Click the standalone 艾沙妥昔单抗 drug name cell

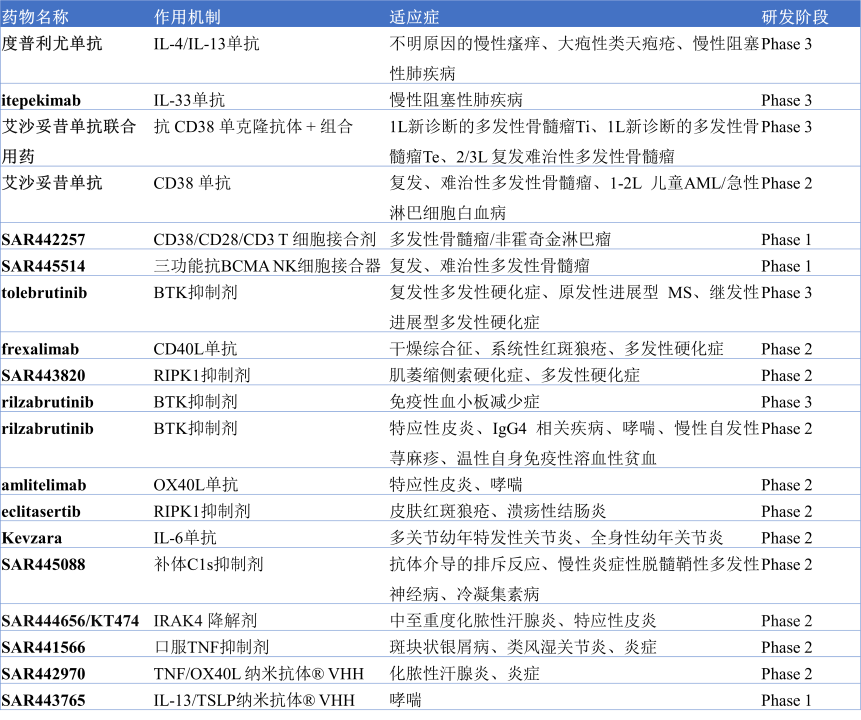[52, 183]
